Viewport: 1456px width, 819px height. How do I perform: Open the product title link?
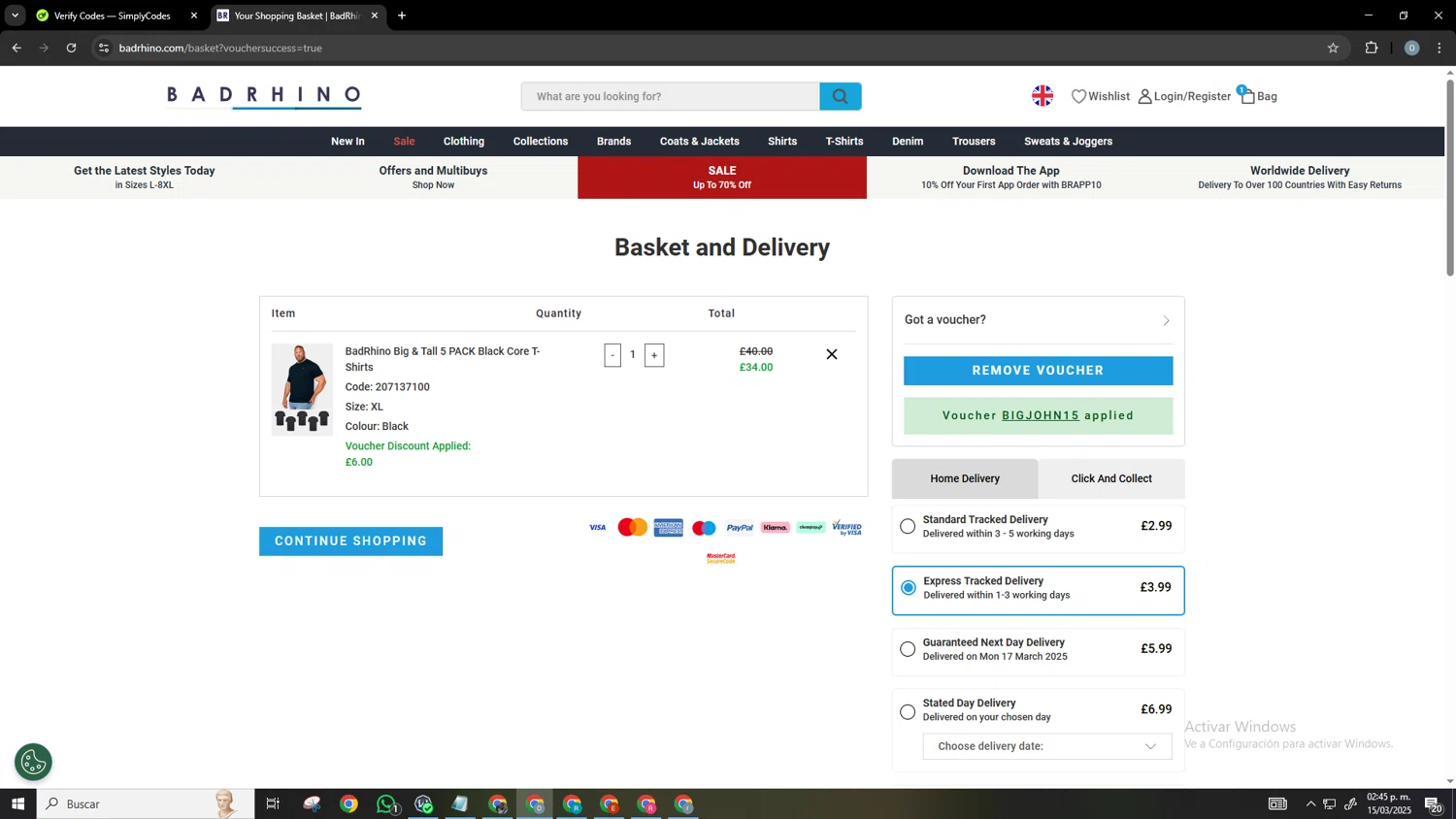pos(443,359)
